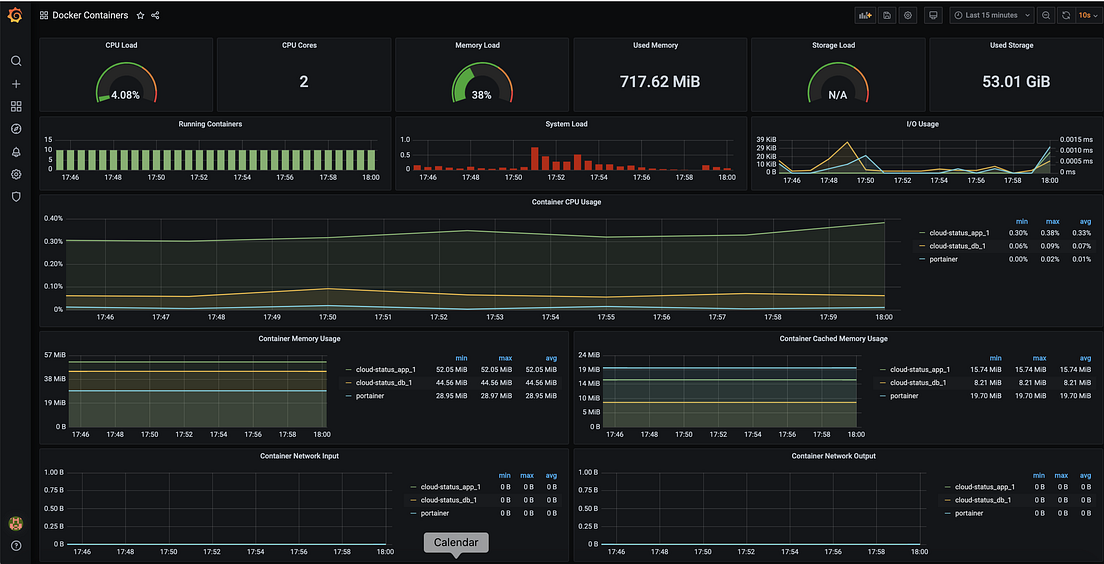Click the 717.62 MiB used memory value
The width and height of the screenshot is (1104, 564).
coord(660,82)
